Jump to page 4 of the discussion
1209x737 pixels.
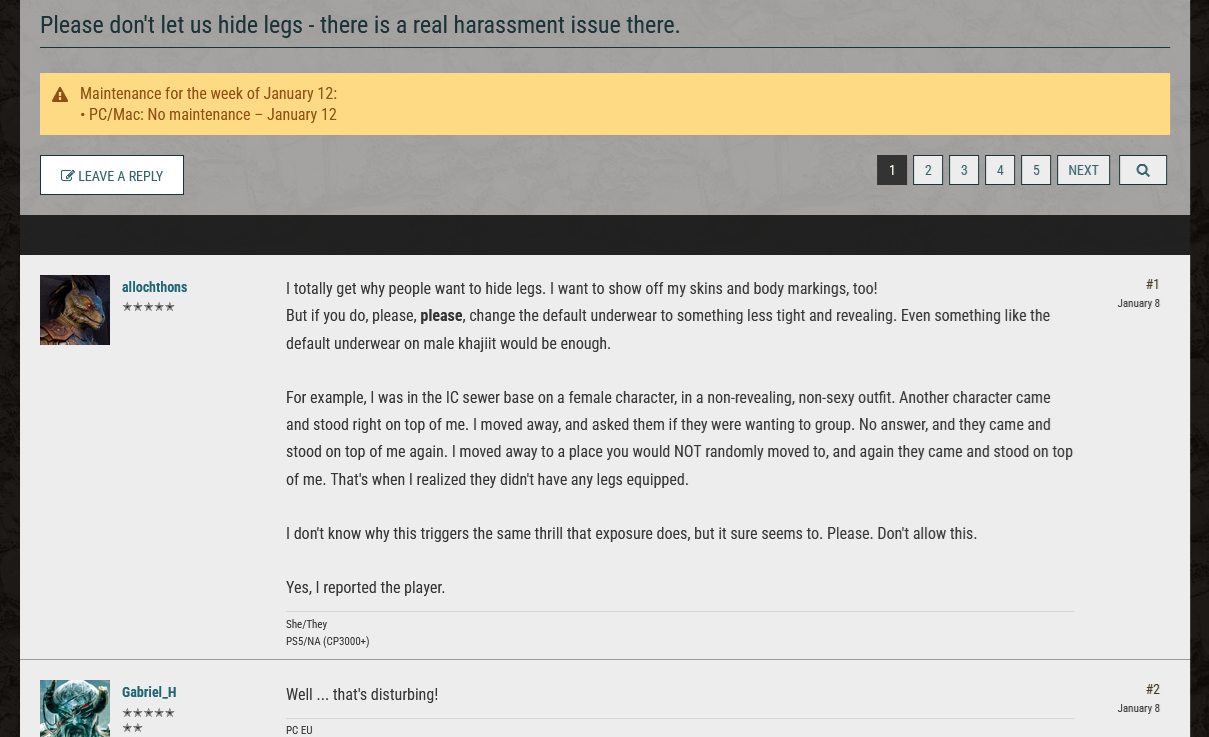point(1000,170)
